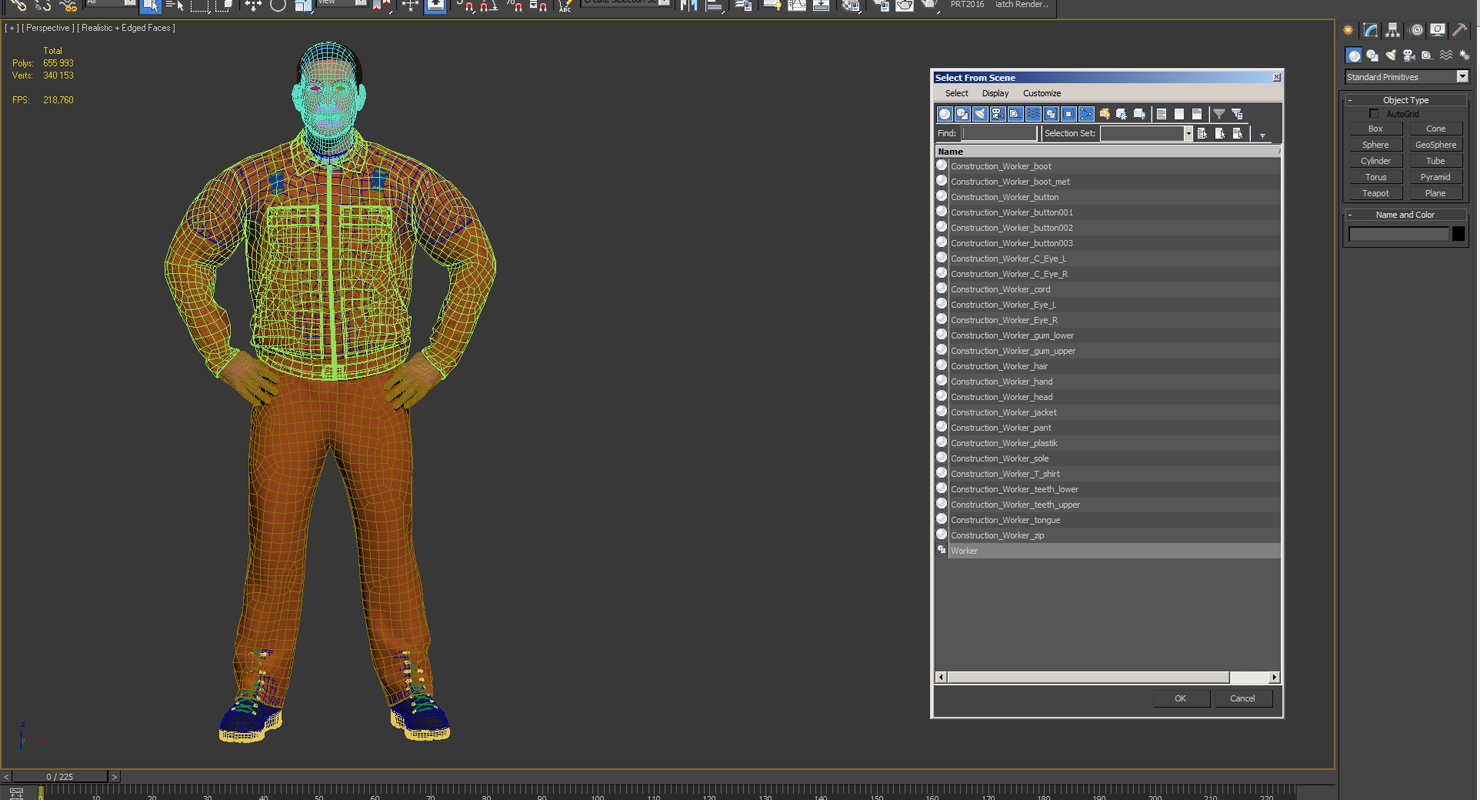1480x800 pixels.
Task: Open the Utilities hammer tab
Action: coord(1460,30)
